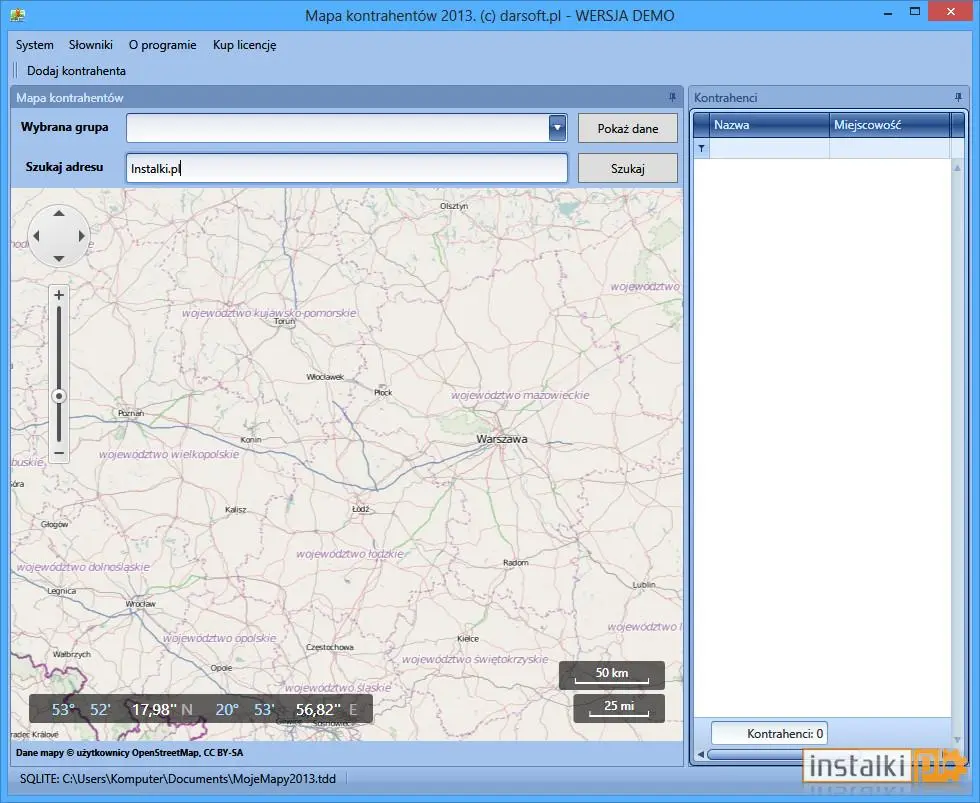Pan the map right with the east arrow
The height and width of the screenshot is (803, 980).
coord(81,236)
